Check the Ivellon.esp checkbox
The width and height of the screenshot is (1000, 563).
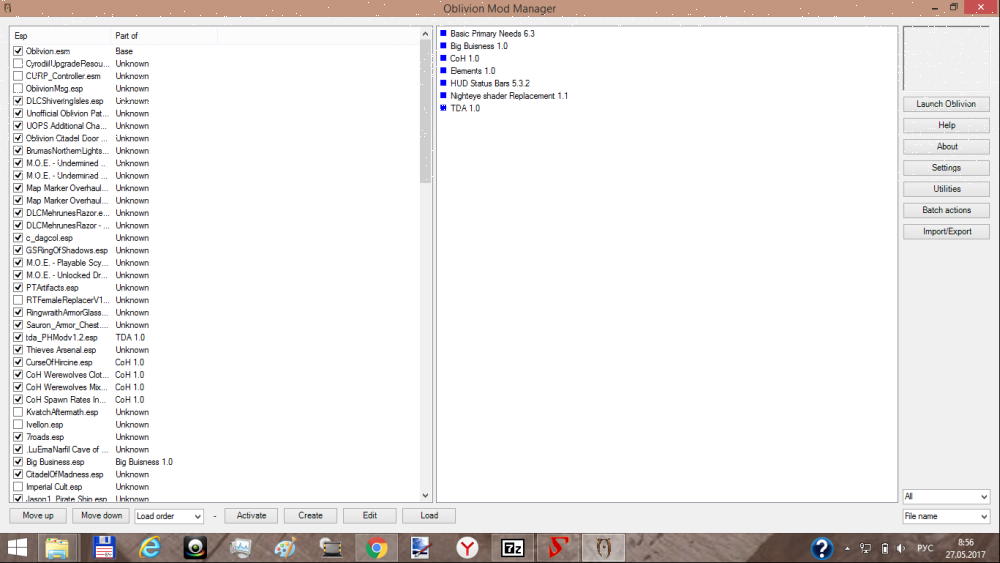click(x=18, y=425)
